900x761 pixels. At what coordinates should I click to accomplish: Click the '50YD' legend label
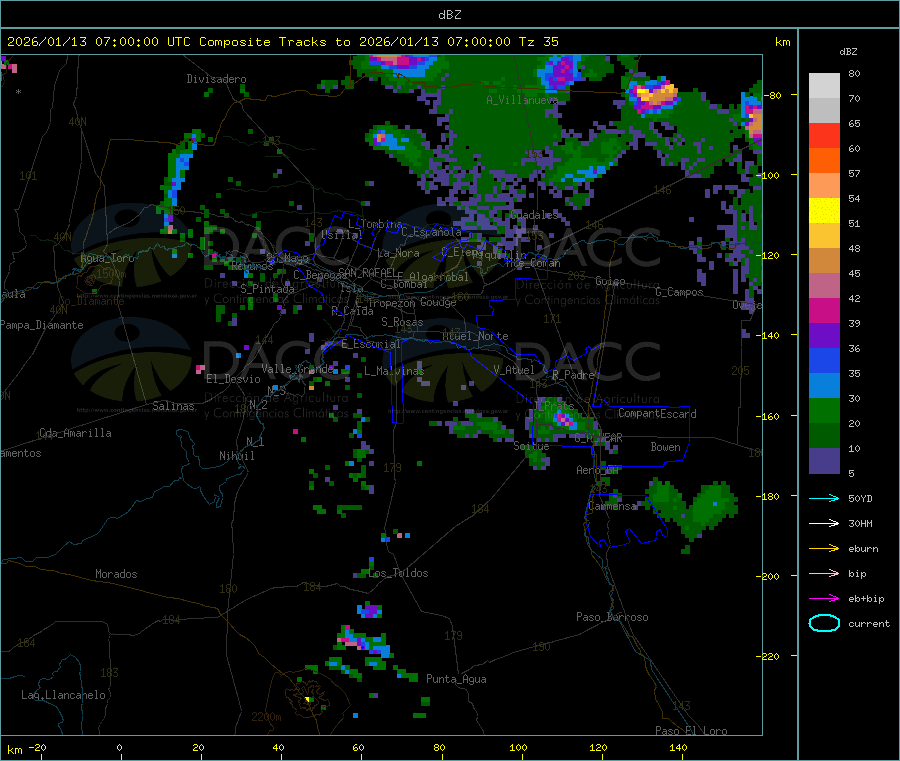coord(860,498)
